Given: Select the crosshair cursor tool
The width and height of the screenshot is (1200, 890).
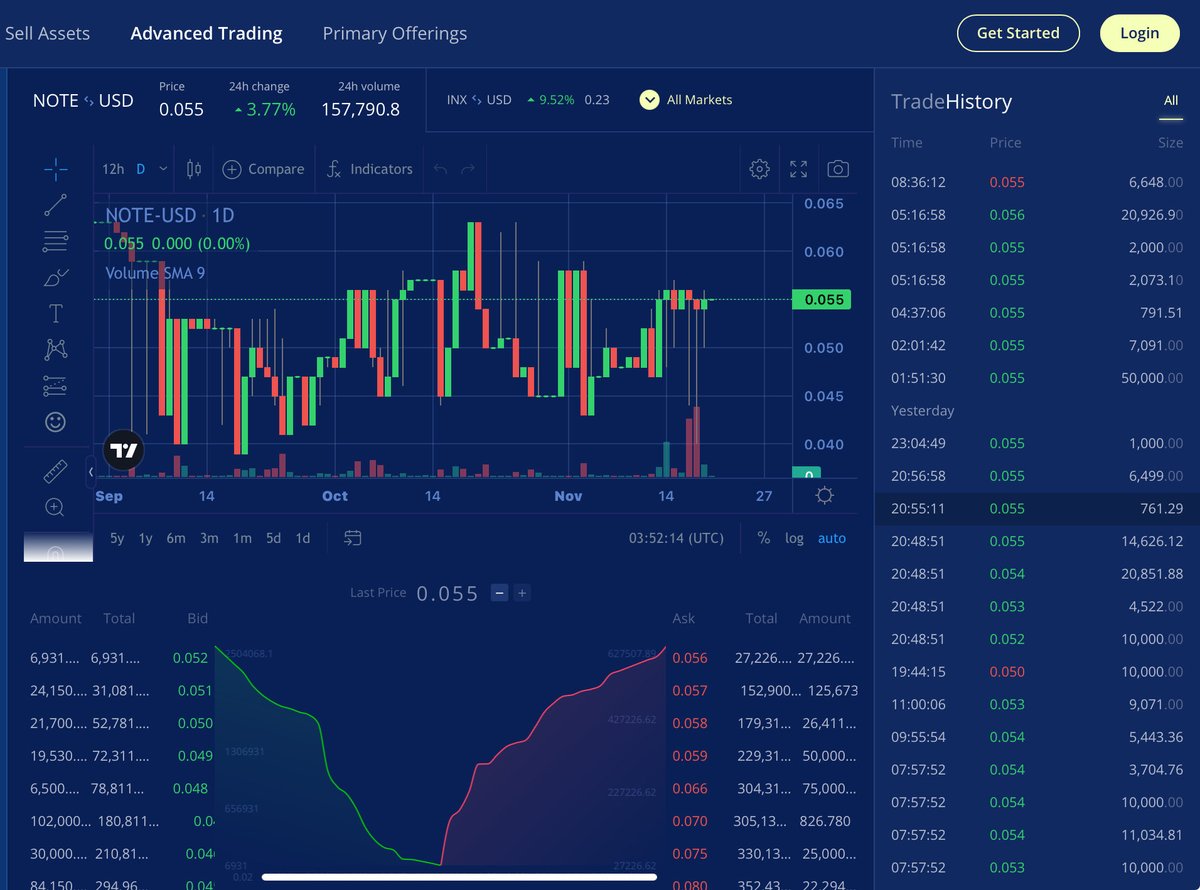Looking at the screenshot, I should coord(56,169).
